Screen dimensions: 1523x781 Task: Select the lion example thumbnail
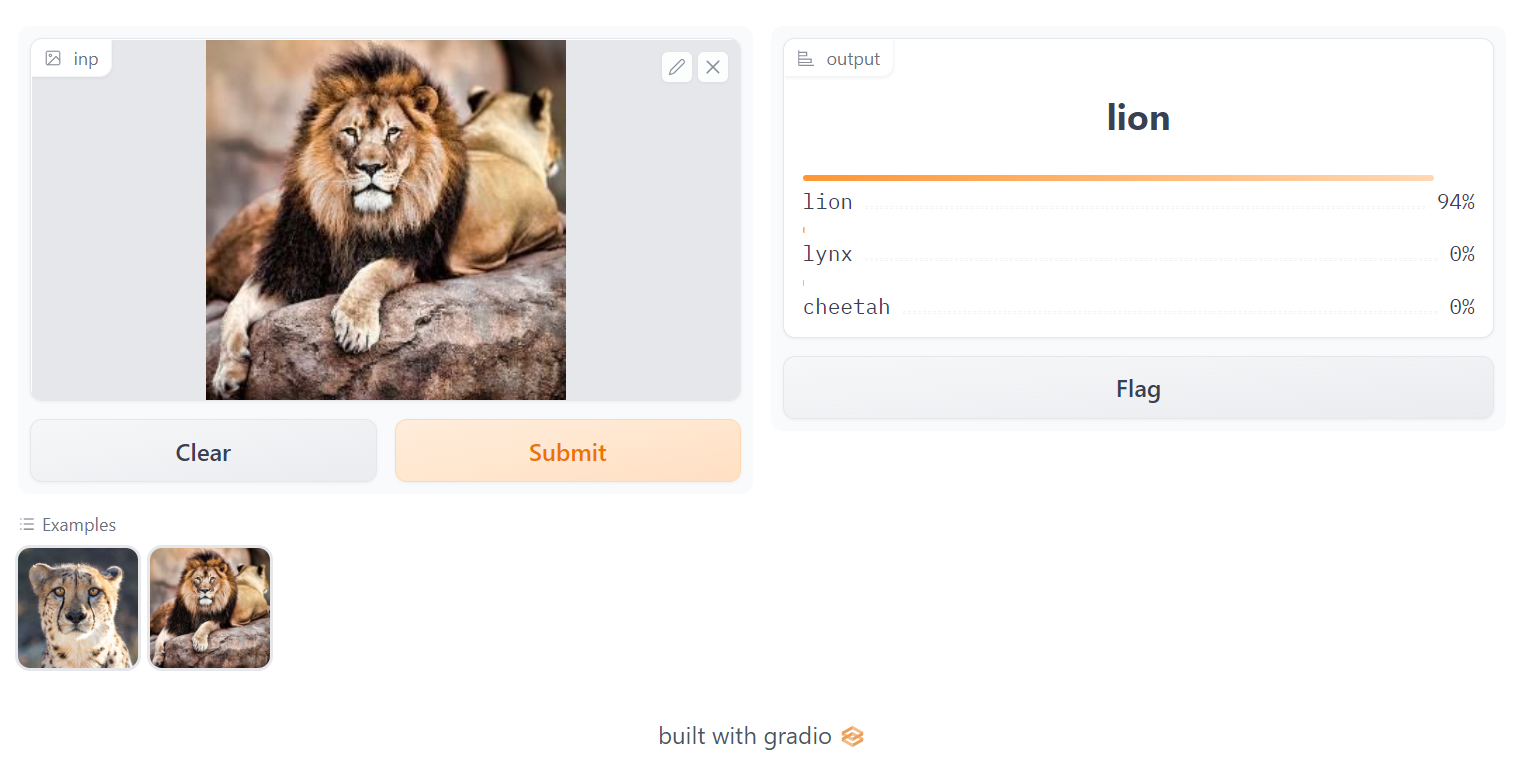pyautogui.click(x=210, y=608)
